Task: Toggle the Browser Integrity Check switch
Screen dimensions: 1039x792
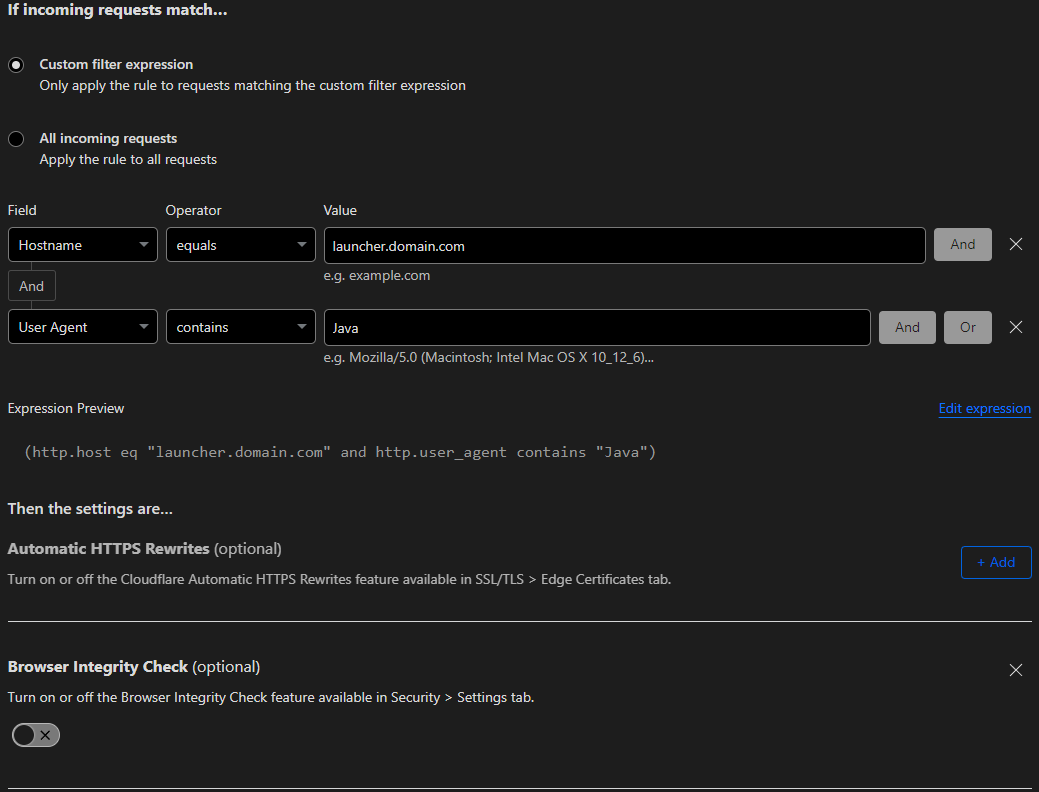Action: click(x=36, y=736)
